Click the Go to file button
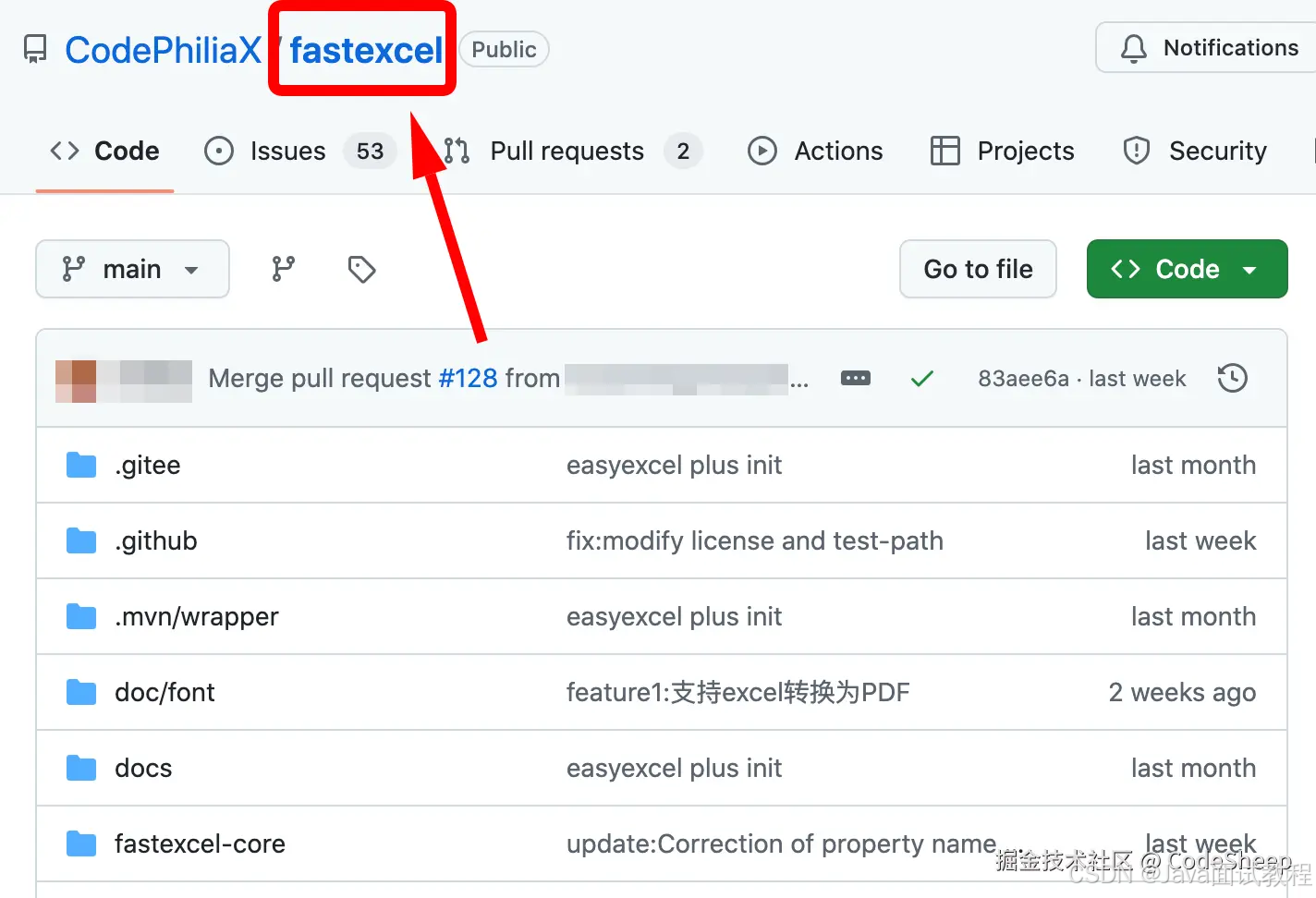 coord(978,269)
